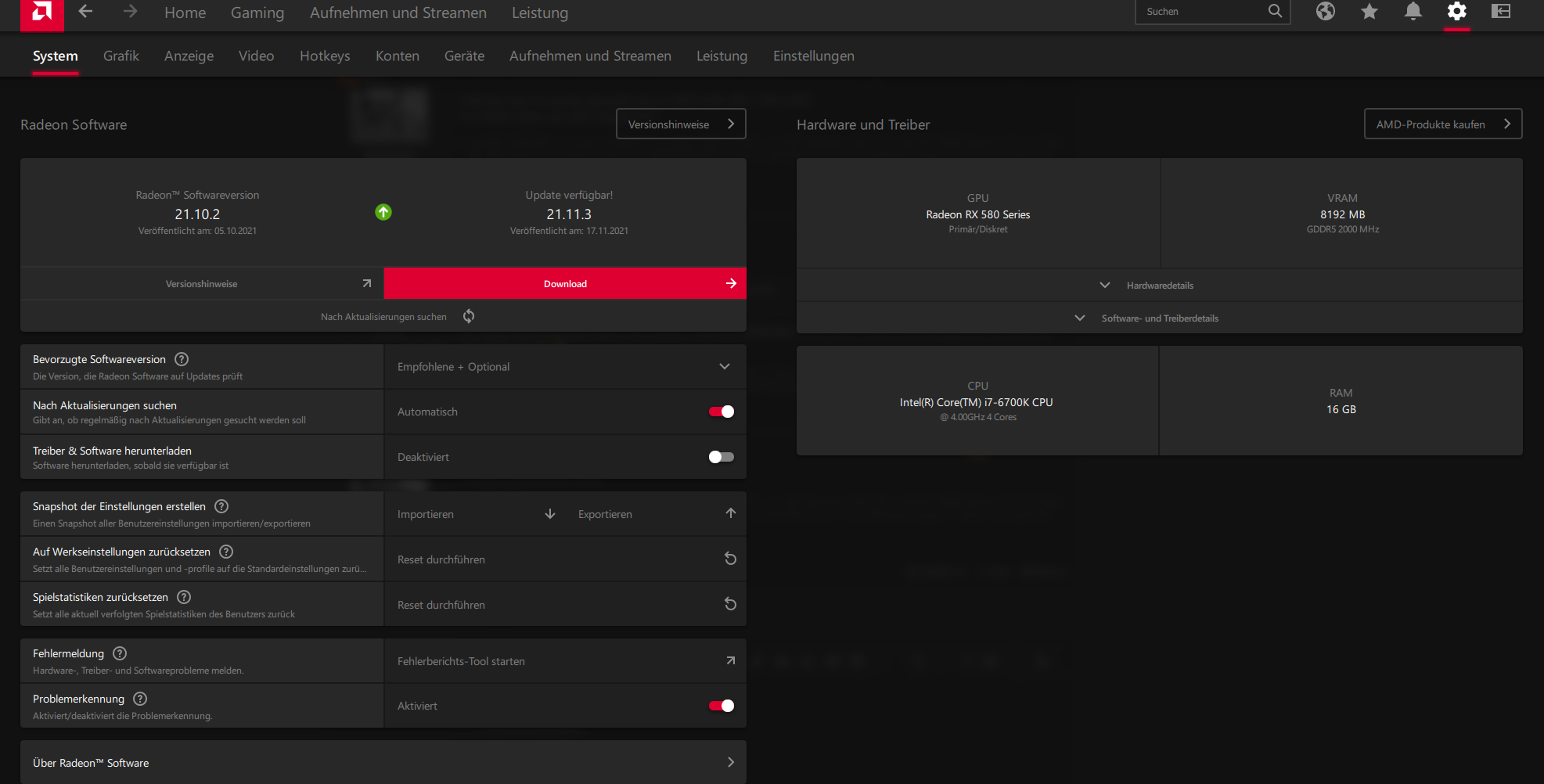Switch to the Hotkeys tab
Image resolution: width=1544 pixels, height=784 pixels.
coord(325,56)
